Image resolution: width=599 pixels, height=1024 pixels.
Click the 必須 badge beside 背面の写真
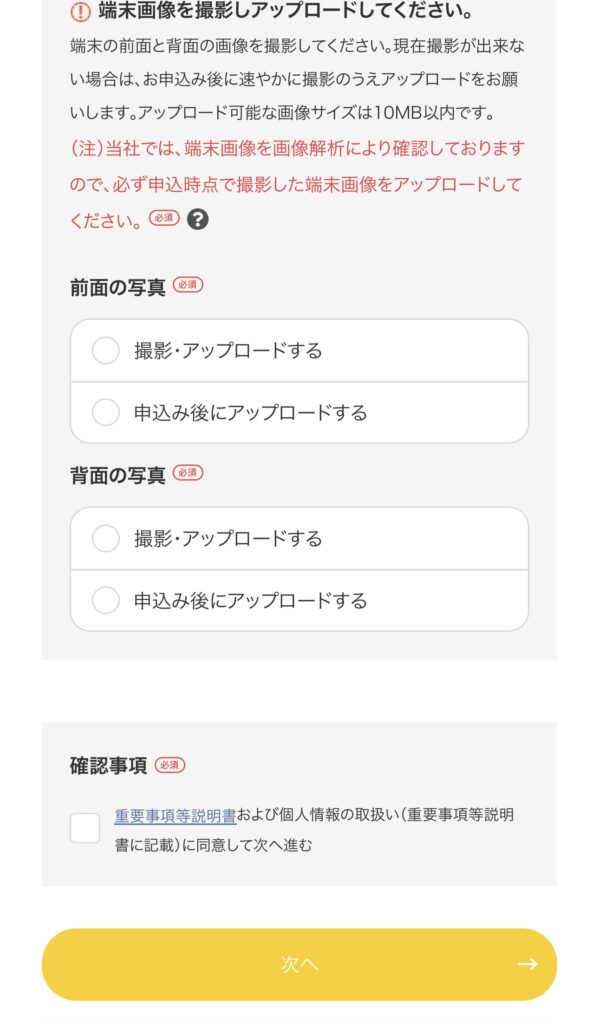(x=188, y=473)
